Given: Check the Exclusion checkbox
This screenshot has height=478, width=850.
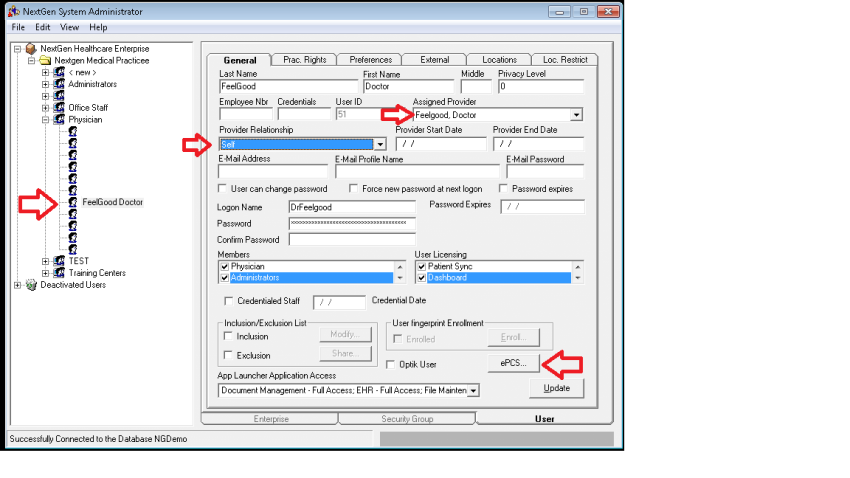Looking at the screenshot, I should pos(228,355).
